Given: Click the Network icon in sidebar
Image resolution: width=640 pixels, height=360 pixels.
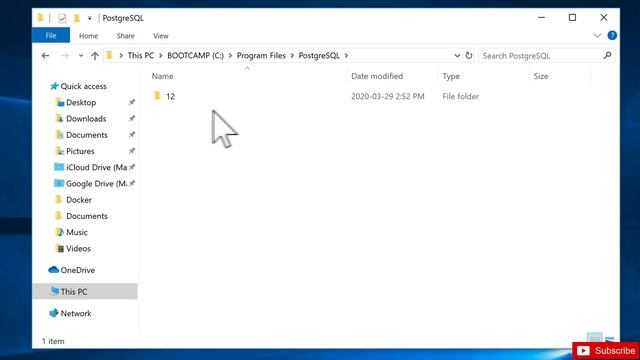Looking at the screenshot, I should pos(53,313).
